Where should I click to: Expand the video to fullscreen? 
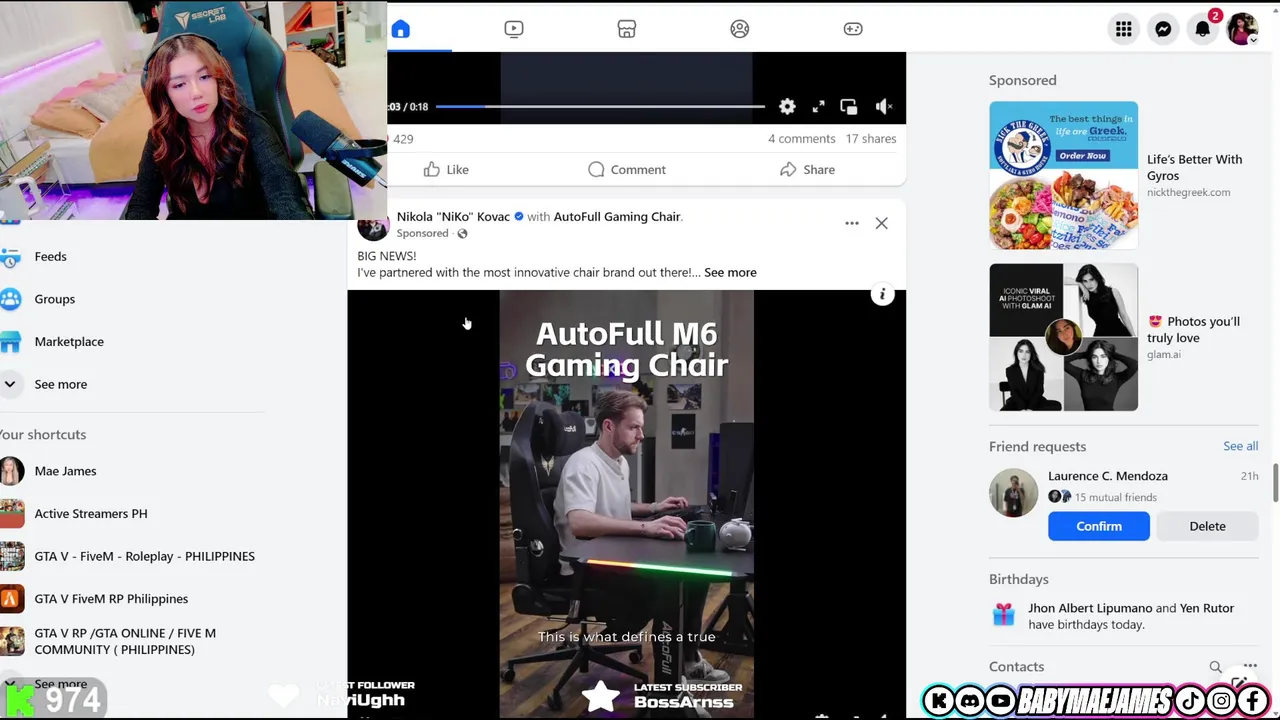click(x=818, y=106)
